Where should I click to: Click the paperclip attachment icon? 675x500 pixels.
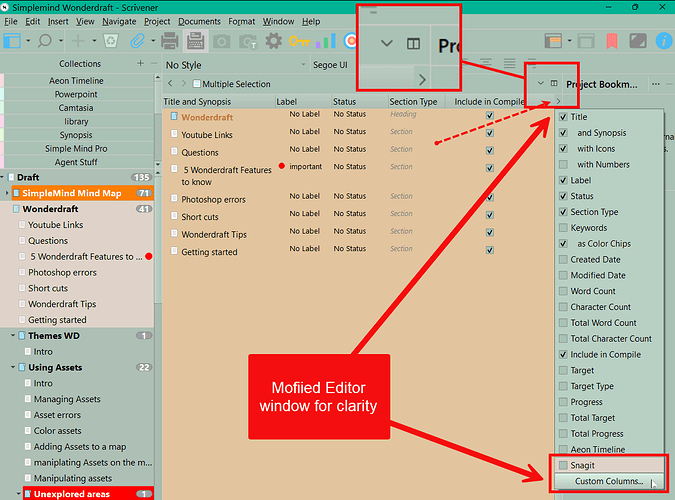coord(137,42)
